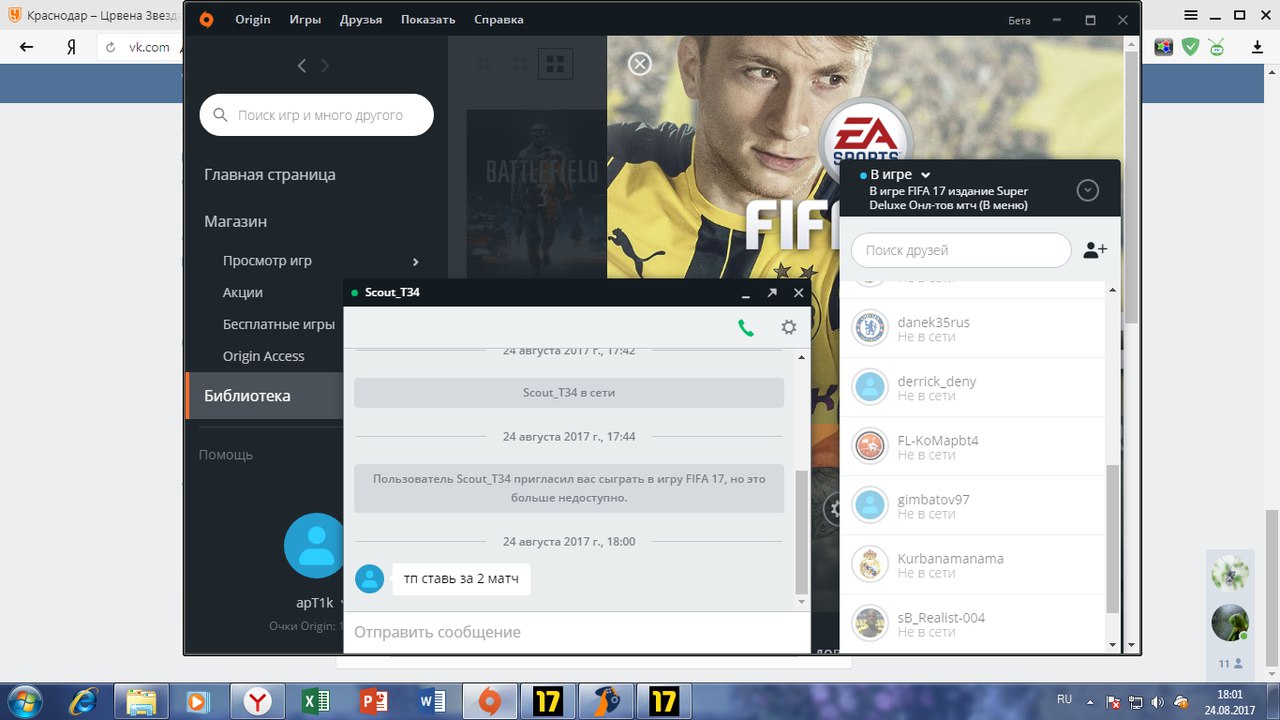Select friend Kurbanamanama in the list
The height and width of the screenshot is (720, 1280).
972,565
